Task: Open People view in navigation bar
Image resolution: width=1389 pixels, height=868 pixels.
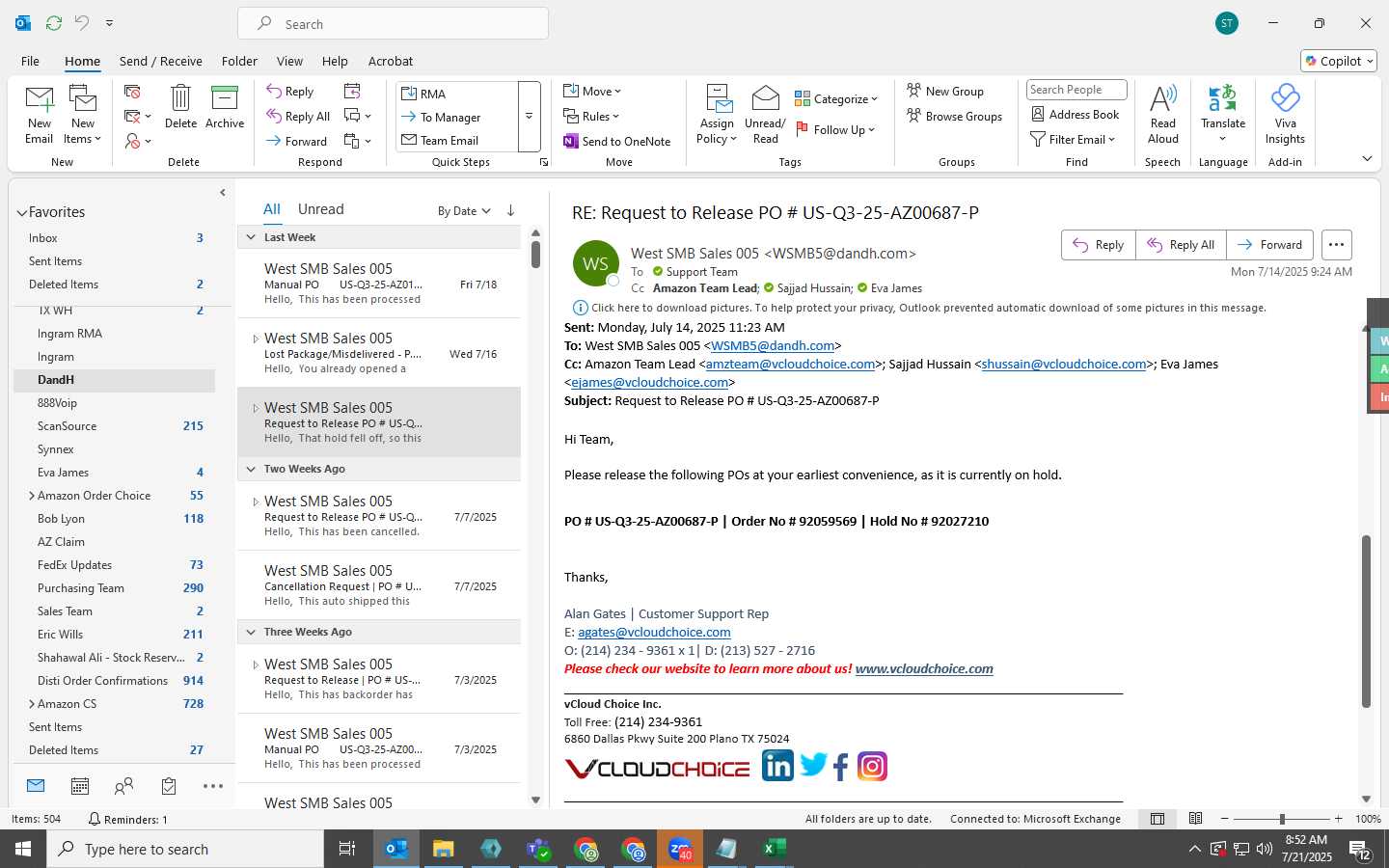Action: pos(123,786)
